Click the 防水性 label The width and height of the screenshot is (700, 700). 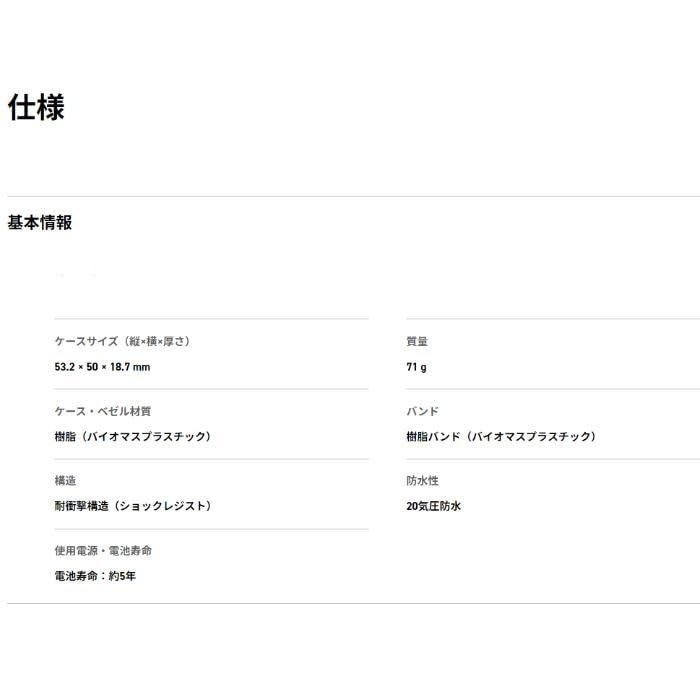(422, 481)
